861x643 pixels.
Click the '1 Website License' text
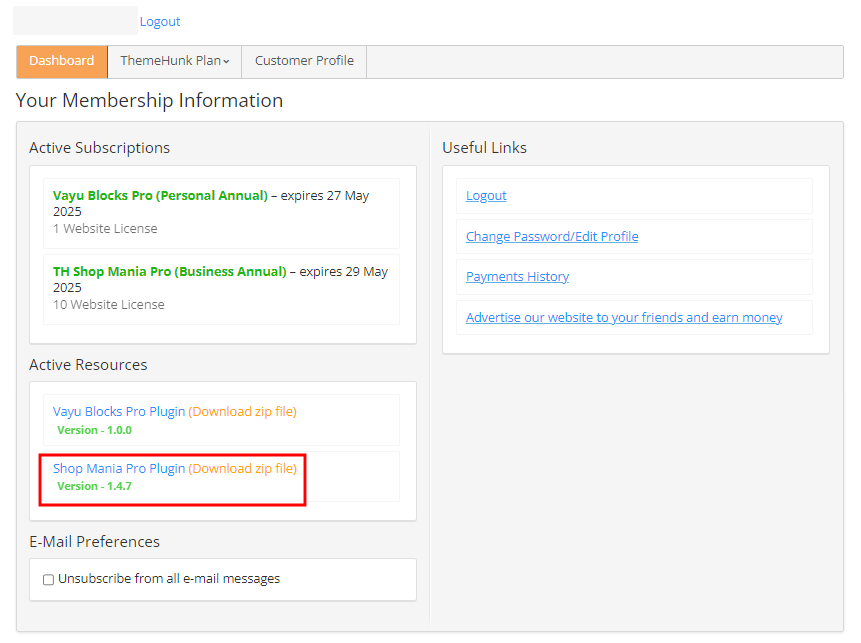tap(105, 228)
